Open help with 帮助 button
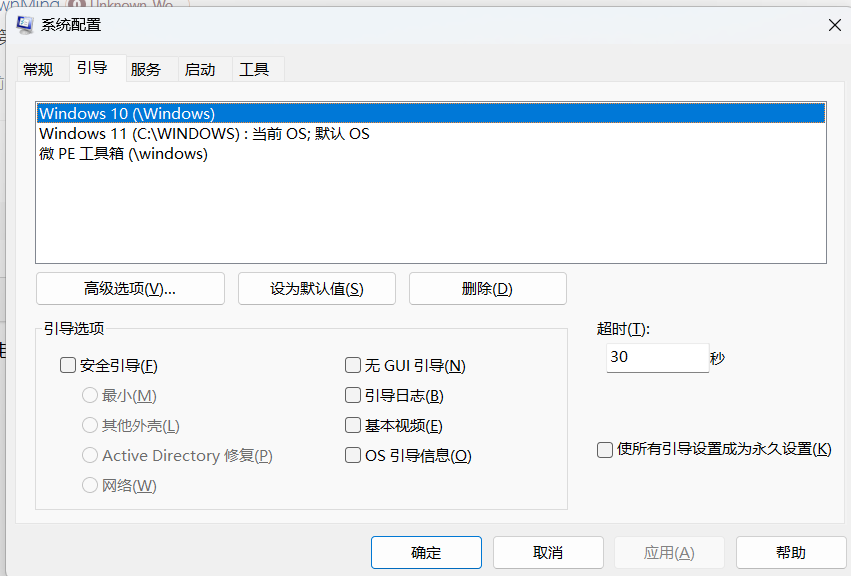Image resolution: width=851 pixels, height=576 pixels. [x=791, y=553]
